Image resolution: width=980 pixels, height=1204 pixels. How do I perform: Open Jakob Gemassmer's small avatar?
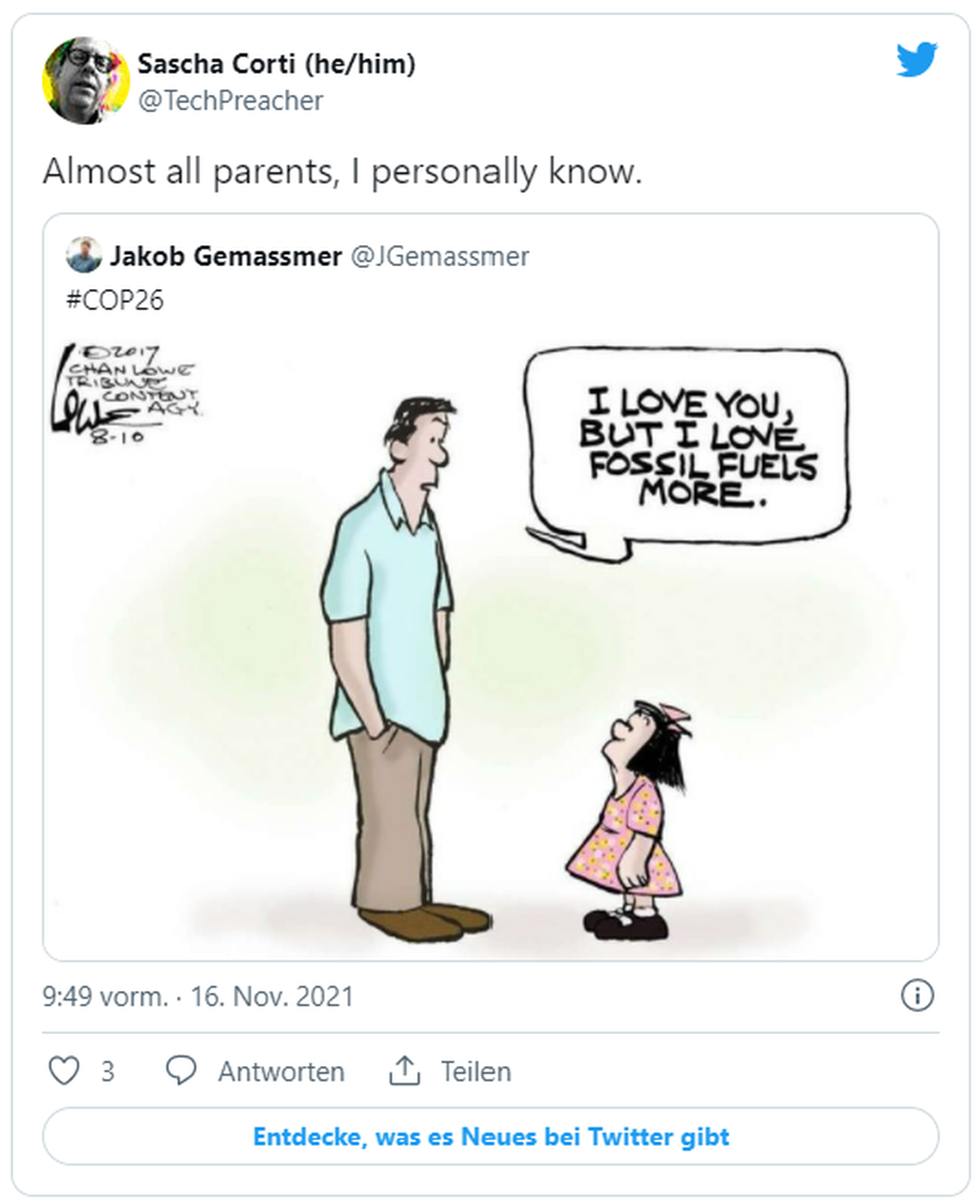coord(83,255)
